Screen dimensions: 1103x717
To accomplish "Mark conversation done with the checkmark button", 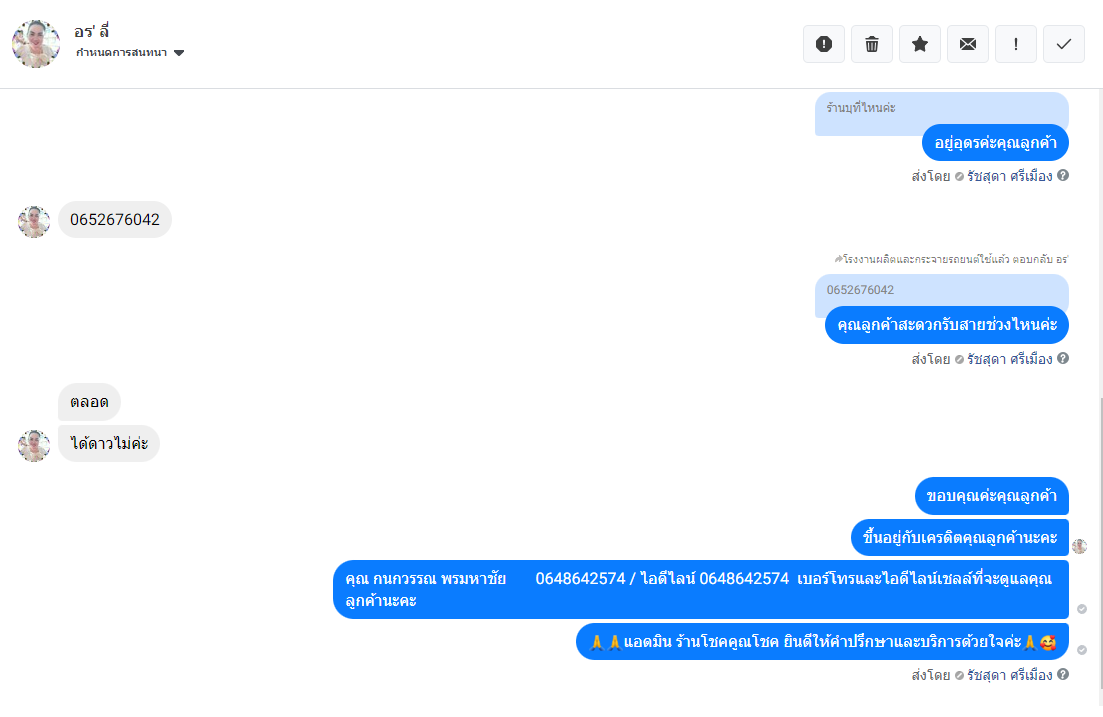I will tap(1064, 44).
